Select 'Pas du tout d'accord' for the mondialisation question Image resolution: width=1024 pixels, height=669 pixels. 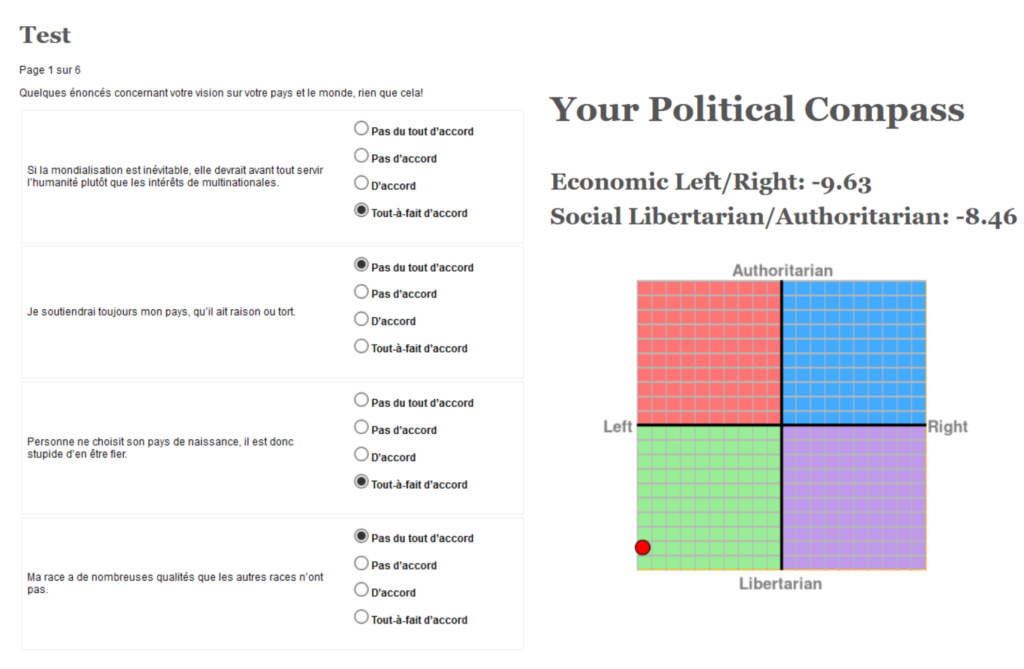click(x=361, y=129)
